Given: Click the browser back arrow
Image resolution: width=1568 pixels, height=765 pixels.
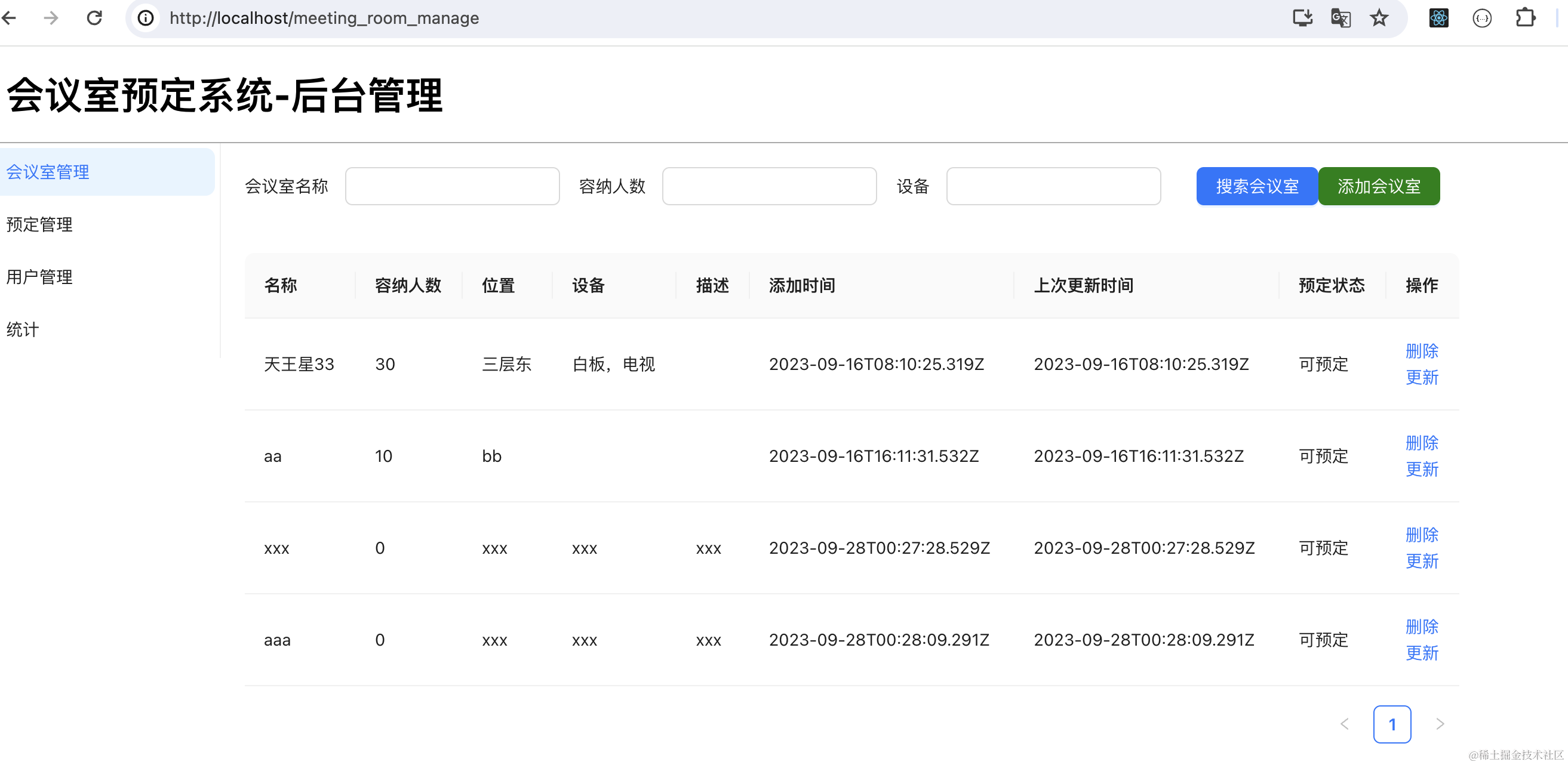Looking at the screenshot, I should click(9, 18).
